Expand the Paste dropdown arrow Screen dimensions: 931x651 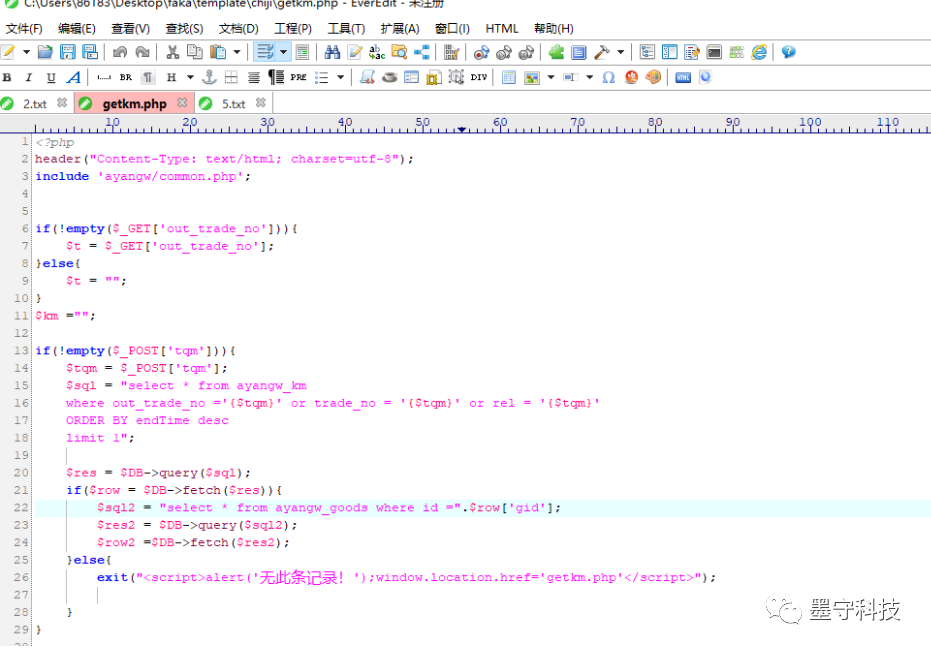(237, 52)
